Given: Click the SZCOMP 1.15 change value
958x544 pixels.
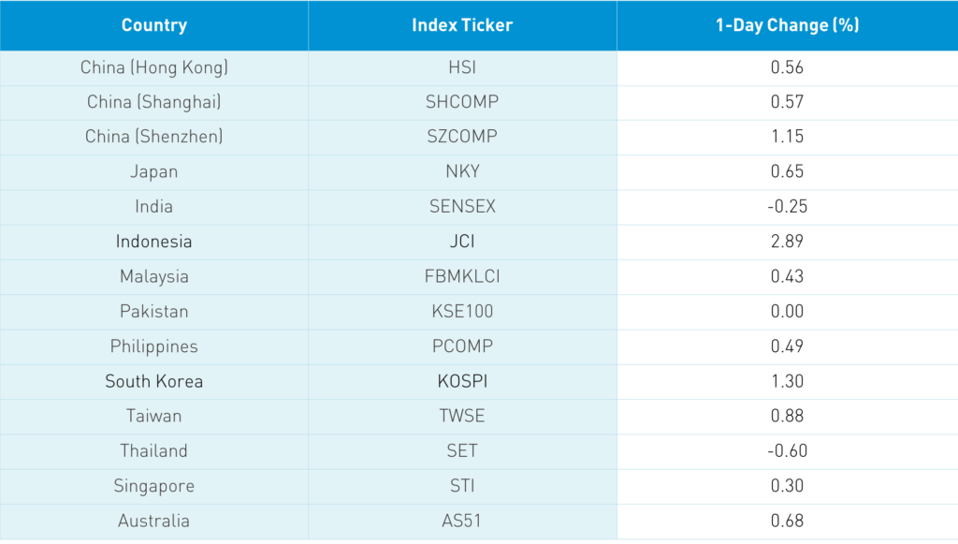Looking at the screenshot, I should [x=787, y=136].
